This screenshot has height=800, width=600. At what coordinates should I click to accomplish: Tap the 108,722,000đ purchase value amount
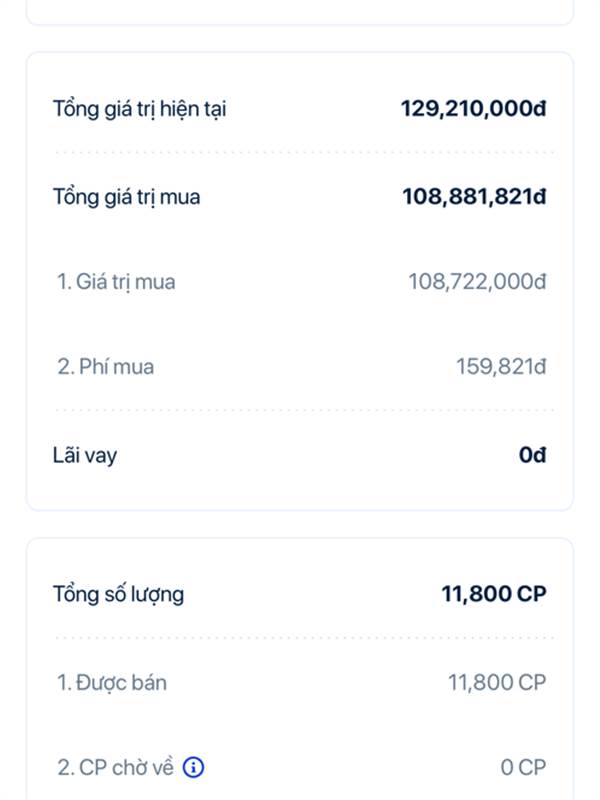(477, 281)
